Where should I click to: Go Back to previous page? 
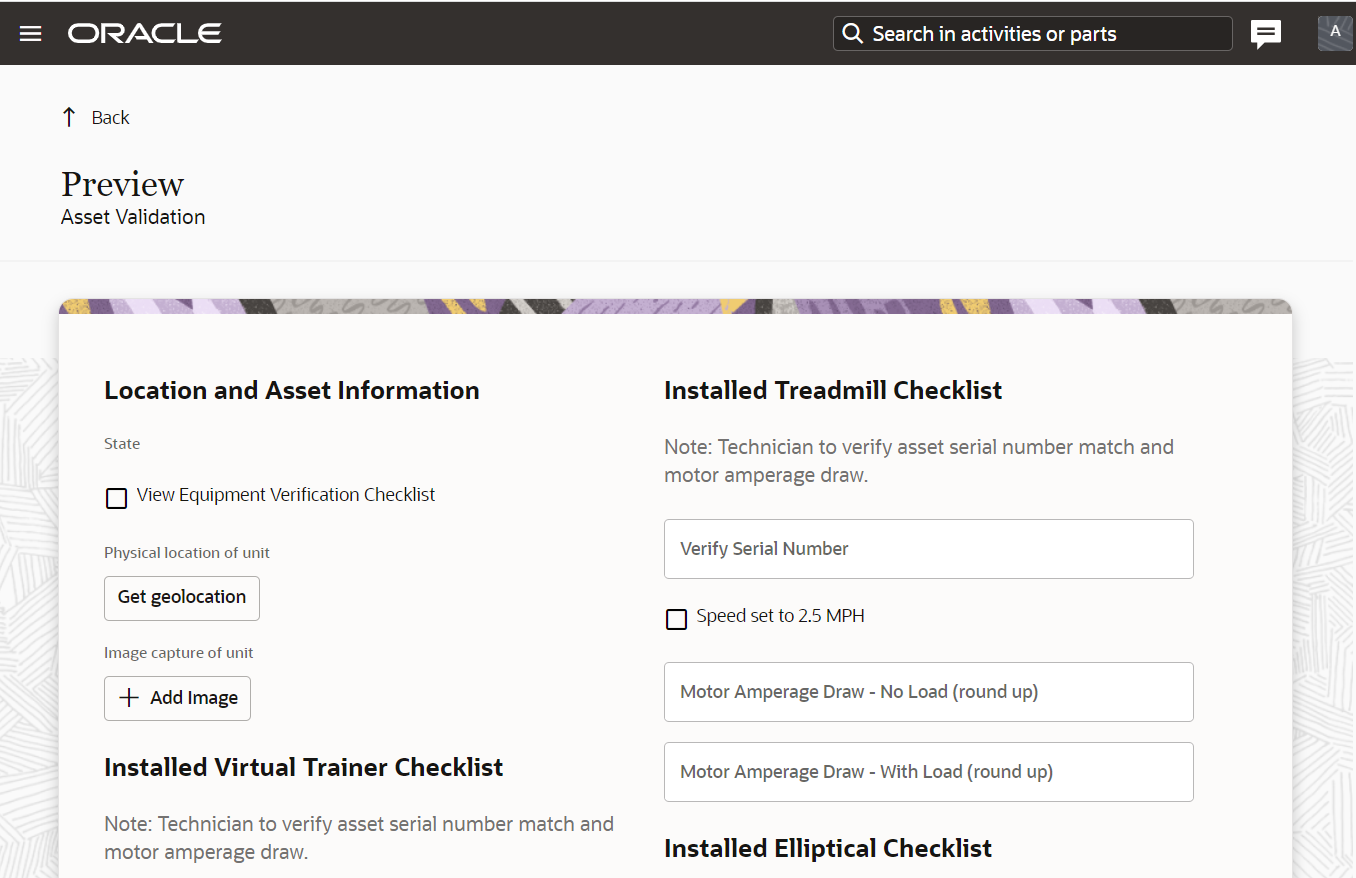pyautogui.click(x=110, y=117)
